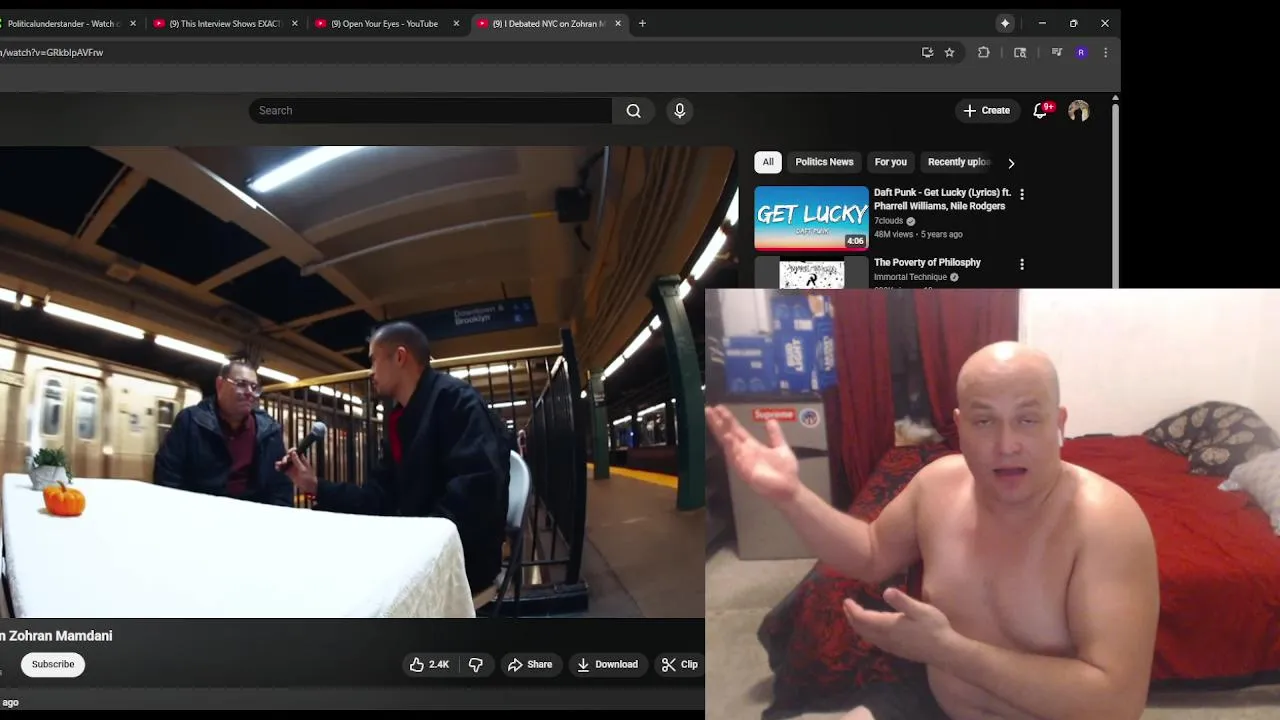Viewport: 1280px width, 720px height.
Task: Click the Gemini sparkle icon in title bar
Action: [1005, 23]
